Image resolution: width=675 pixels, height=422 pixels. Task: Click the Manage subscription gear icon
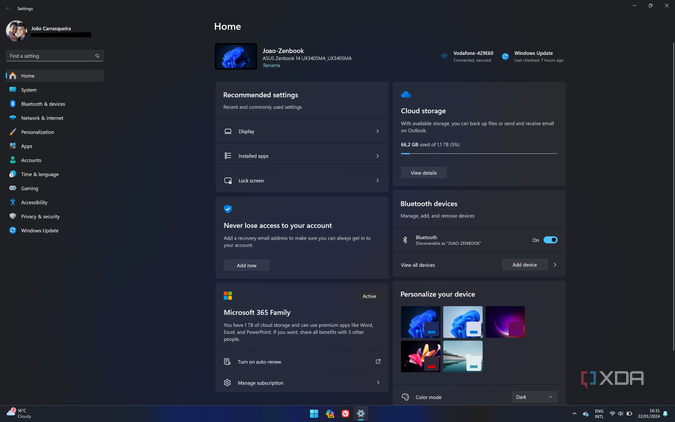(227, 382)
